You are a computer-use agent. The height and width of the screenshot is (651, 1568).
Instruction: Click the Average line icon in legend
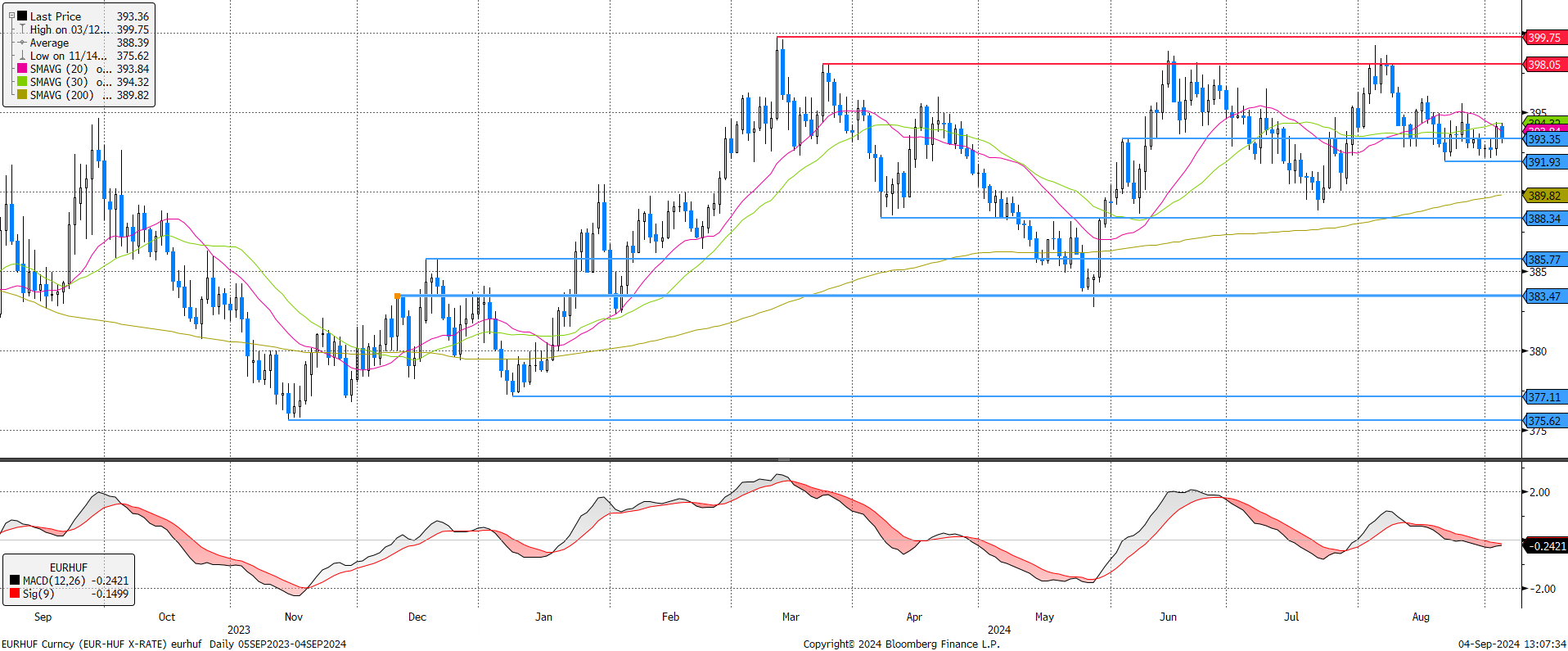tap(22, 43)
